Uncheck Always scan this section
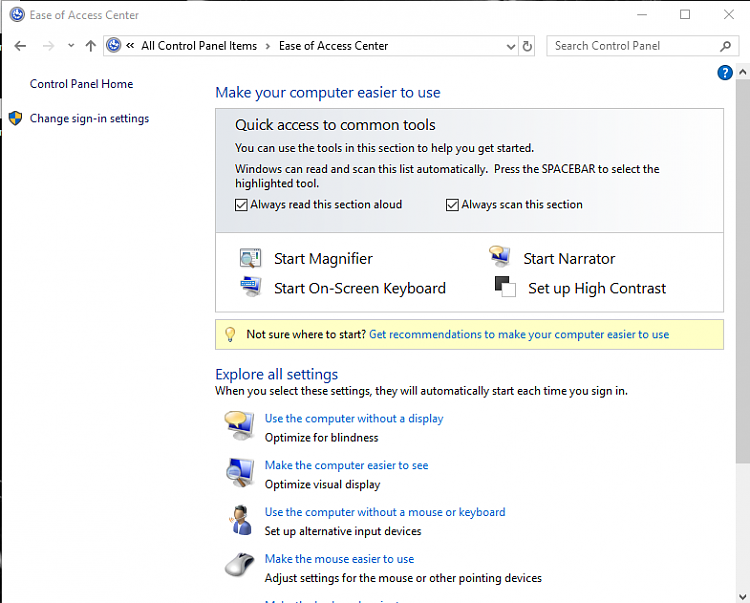This screenshot has width=750, height=603. pyautogui.click(x=452, y=205)
